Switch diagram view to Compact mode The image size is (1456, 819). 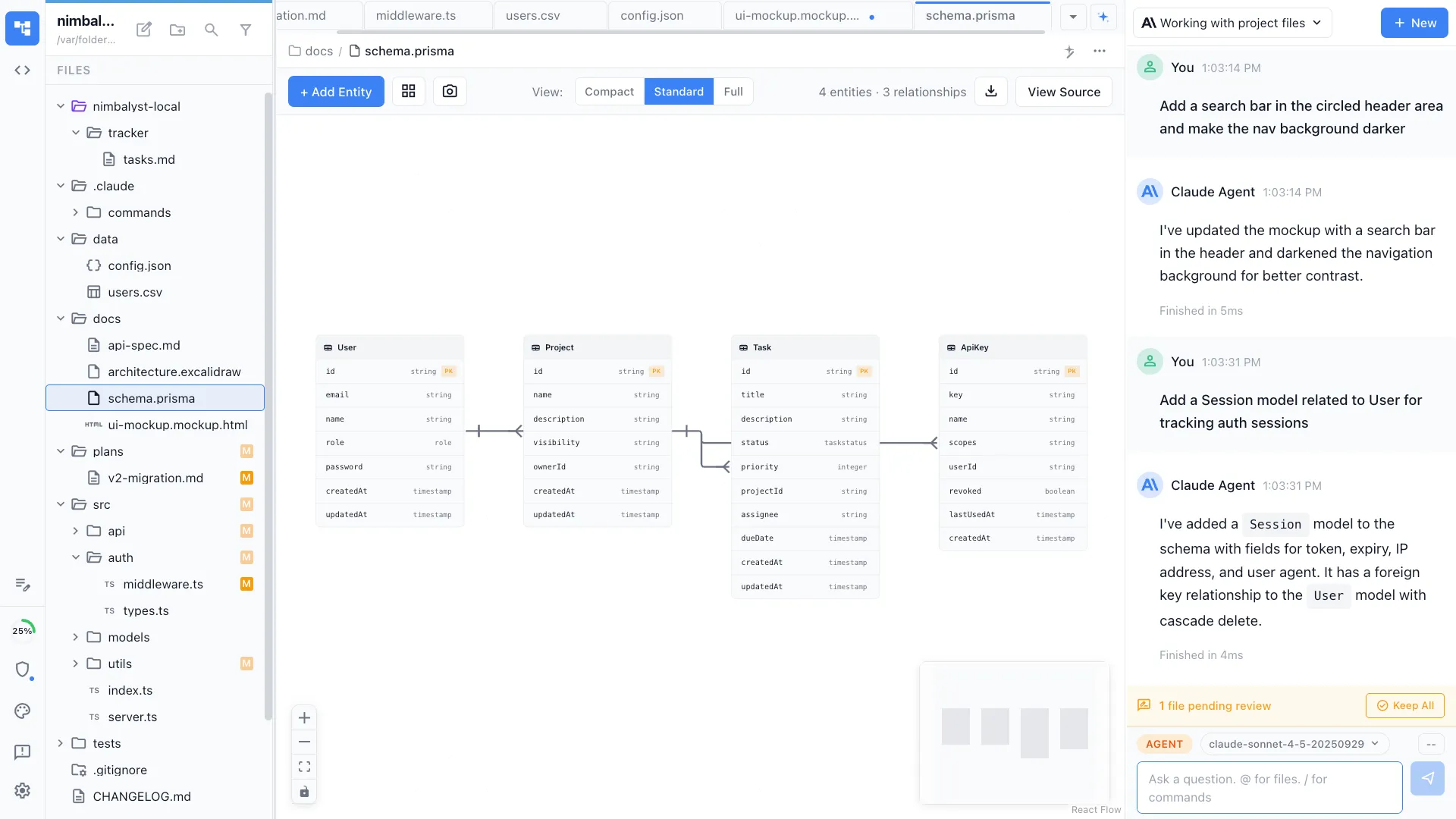609,91
